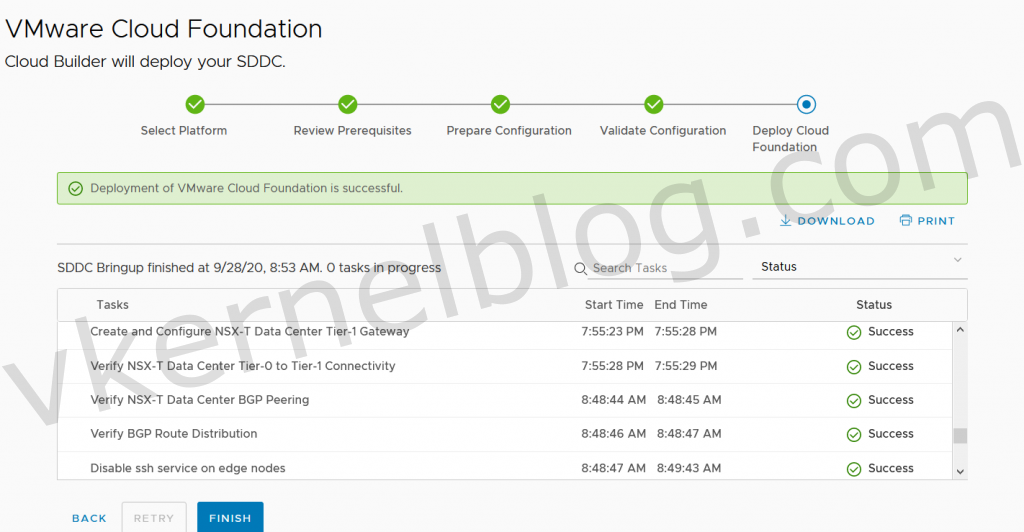Click success icon for Disable ssh service row
The width and height of the screenshot is (1024, 532).
(x=854, y=469)
